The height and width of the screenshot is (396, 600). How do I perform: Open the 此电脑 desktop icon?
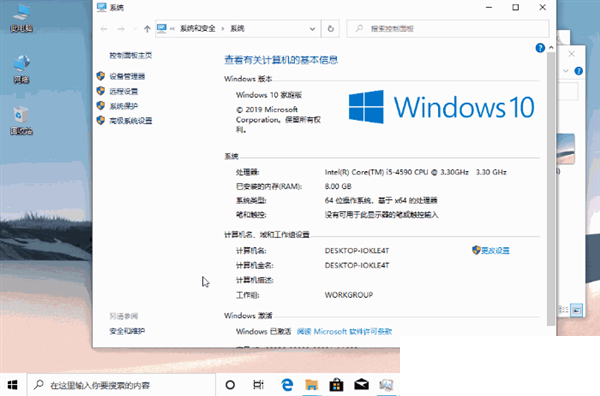point(21,18)
